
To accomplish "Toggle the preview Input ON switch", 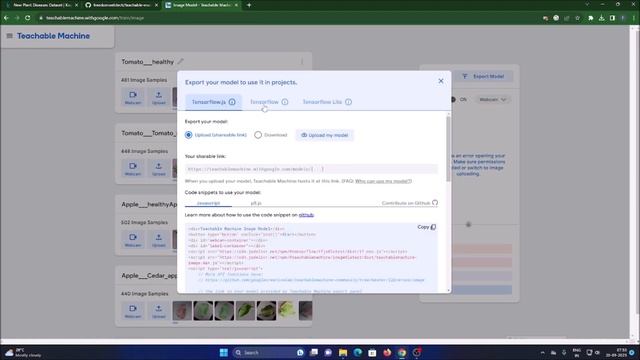I will 453,100.
